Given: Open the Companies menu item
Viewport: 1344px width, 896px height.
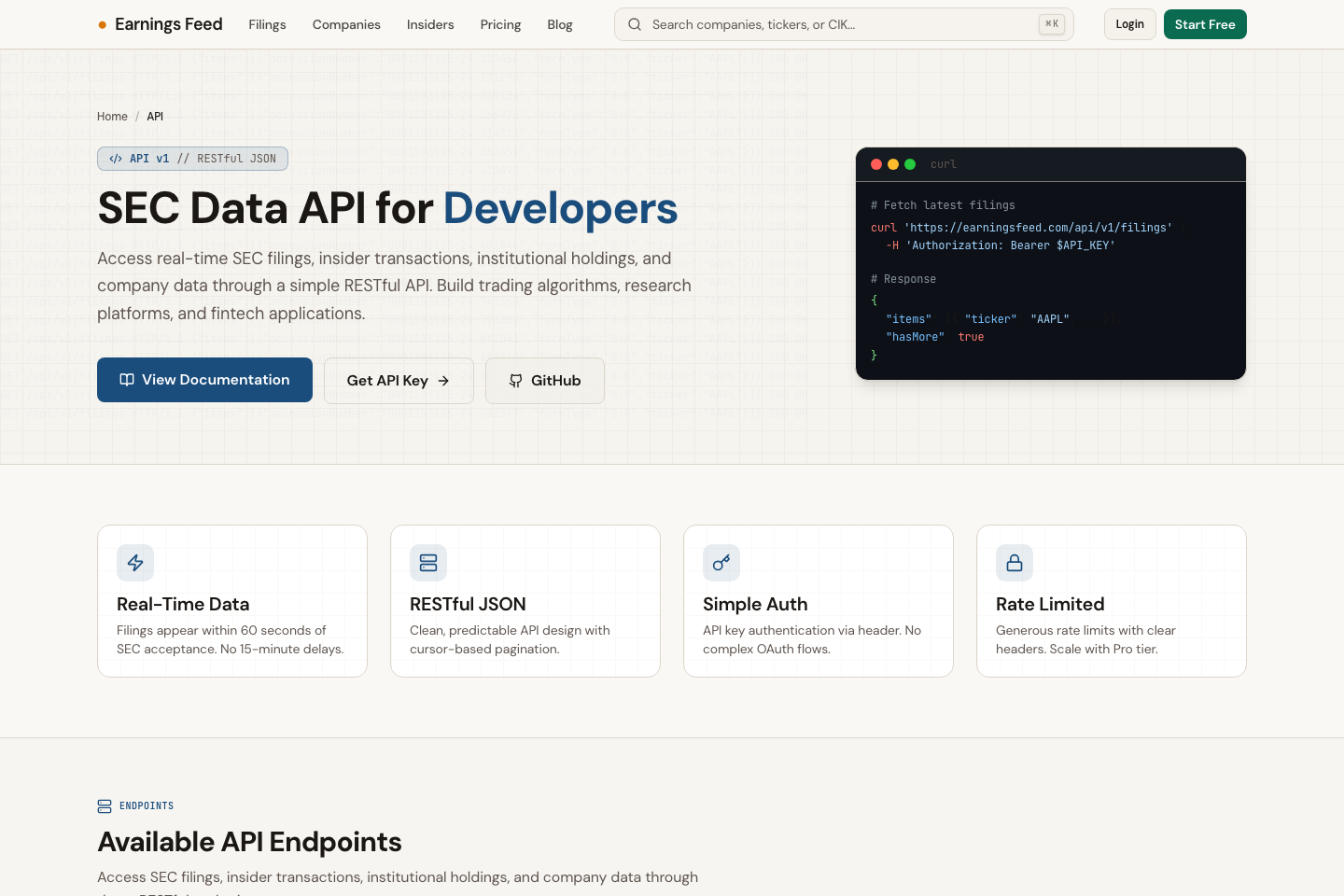Looking at the screenshot, I should tap(346, 24).
